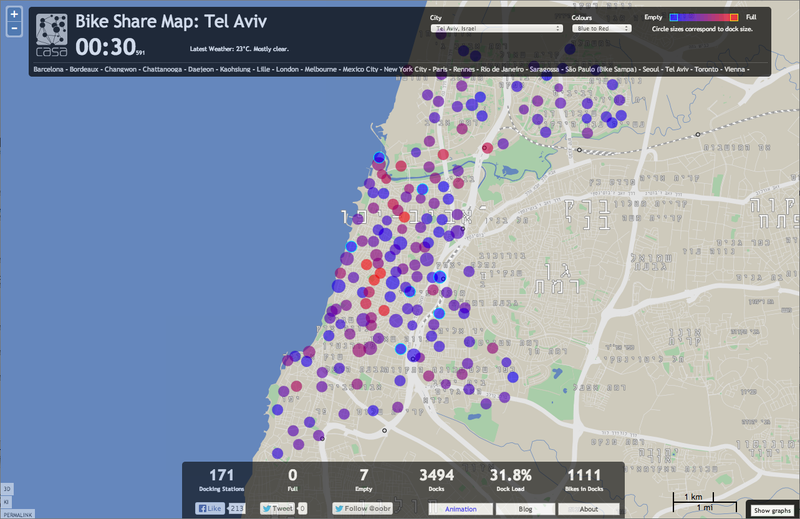Click the 31.8% Dock Load statistic
This screenshot has width=800, height=519.
pos(510,480)
